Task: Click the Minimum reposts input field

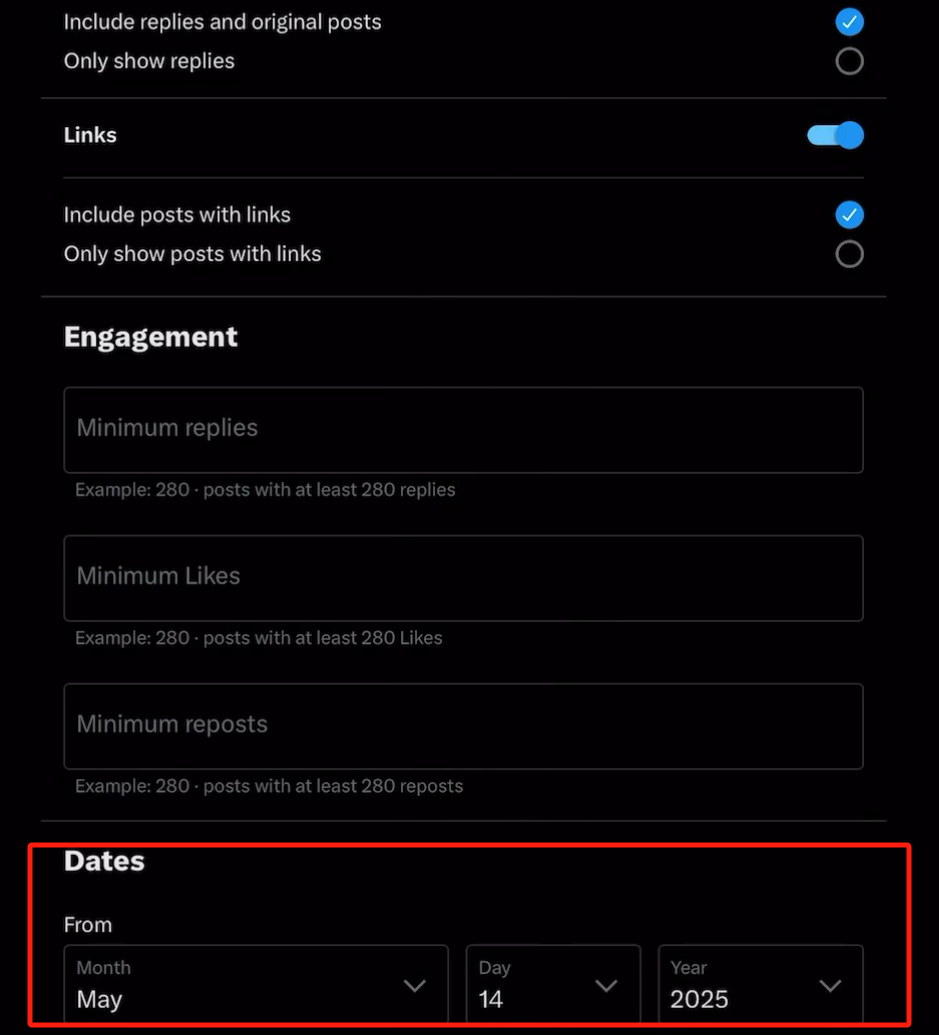Action: pos(463,725)
